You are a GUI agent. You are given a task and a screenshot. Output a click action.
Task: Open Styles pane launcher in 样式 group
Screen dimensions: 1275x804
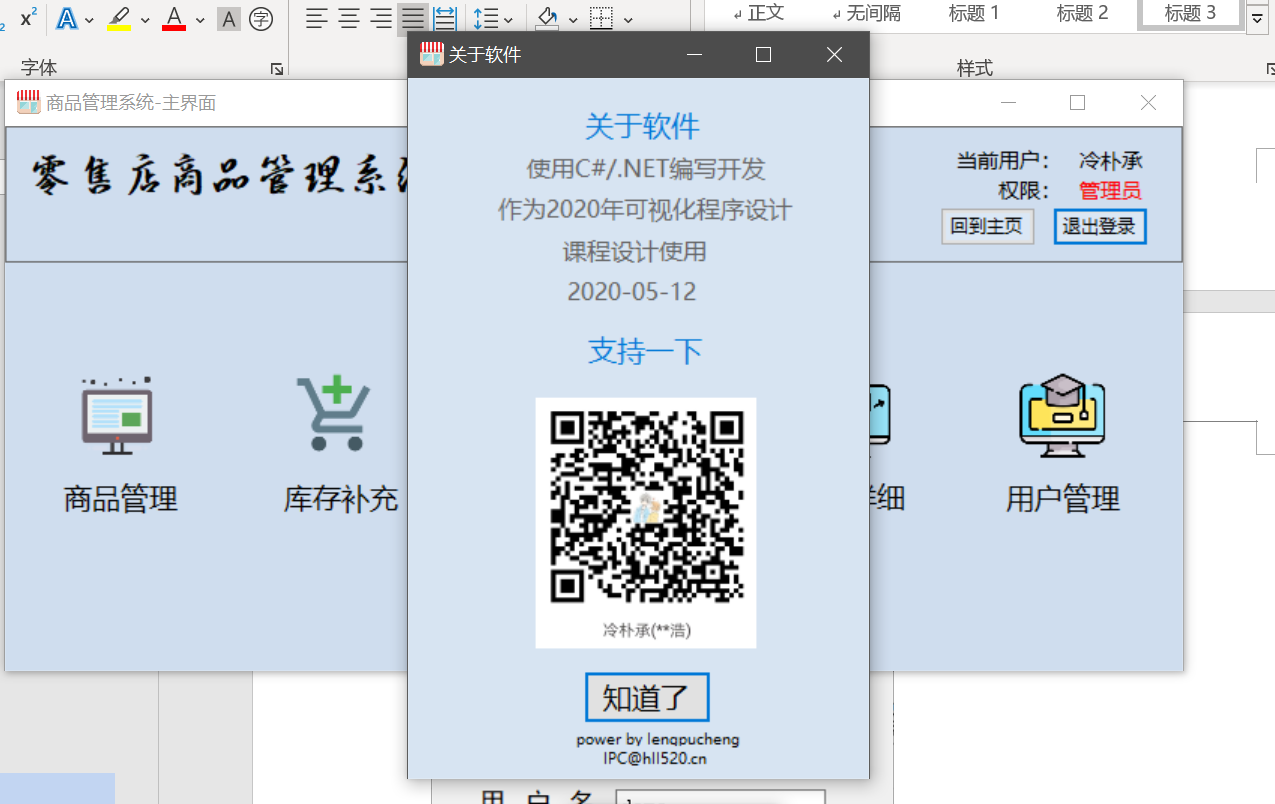pos(1270,68)
